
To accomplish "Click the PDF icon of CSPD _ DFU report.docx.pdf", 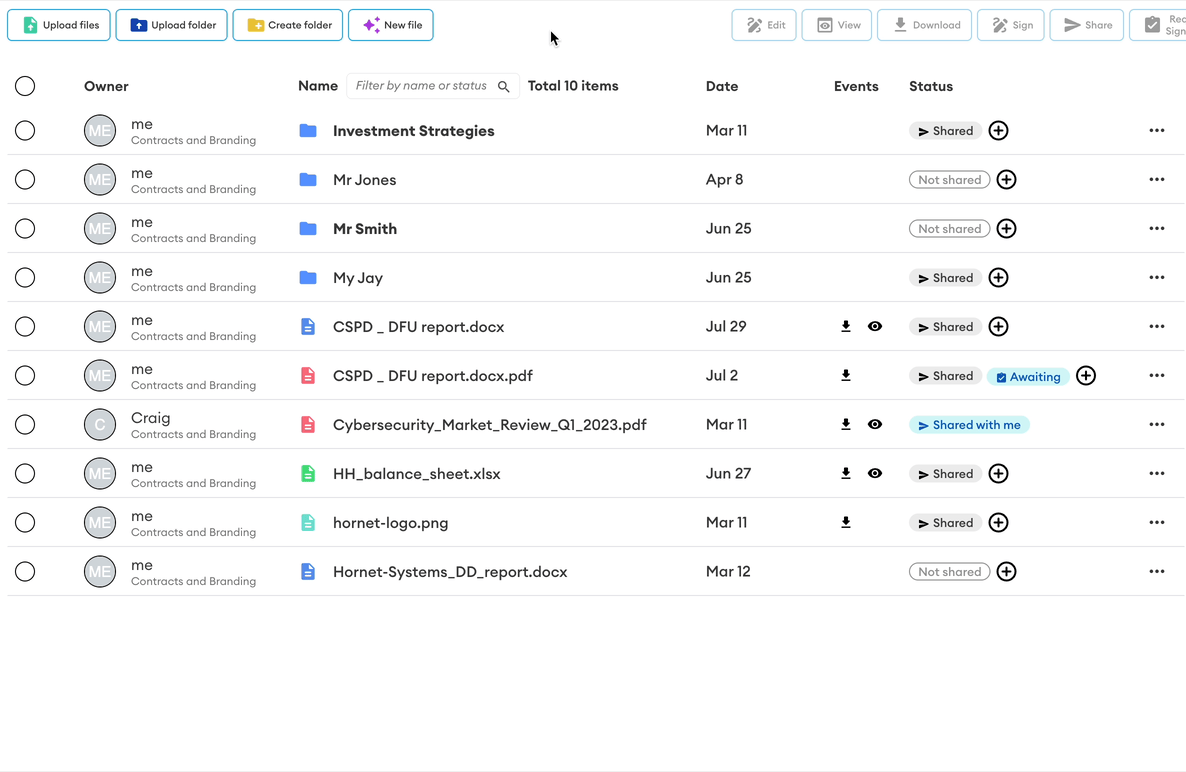I will tap(308, 376).
